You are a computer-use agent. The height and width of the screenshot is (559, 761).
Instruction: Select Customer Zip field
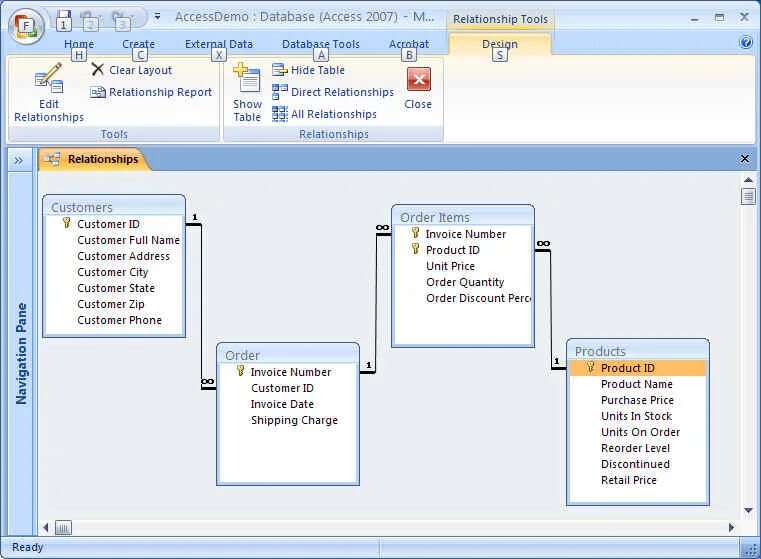coord(114,304)
